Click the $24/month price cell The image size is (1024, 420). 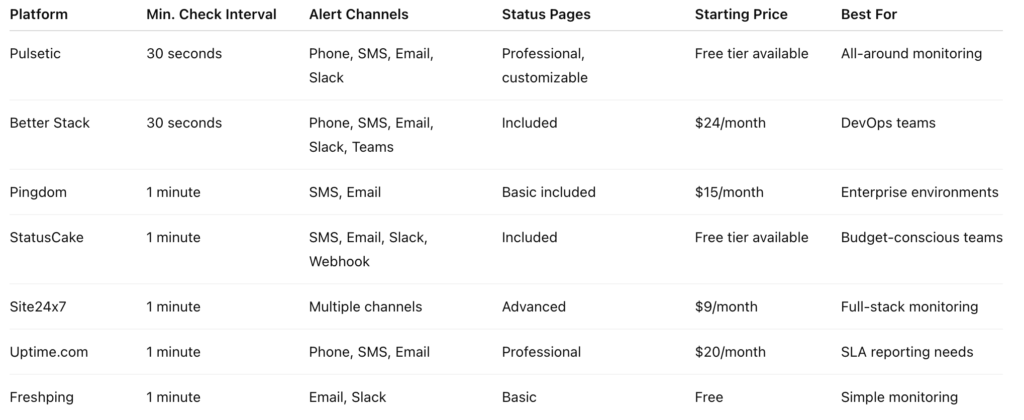coord(730,123)
